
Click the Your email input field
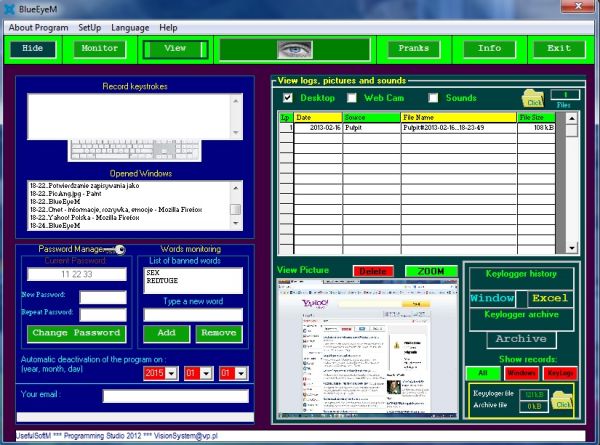tap(176, 396)
